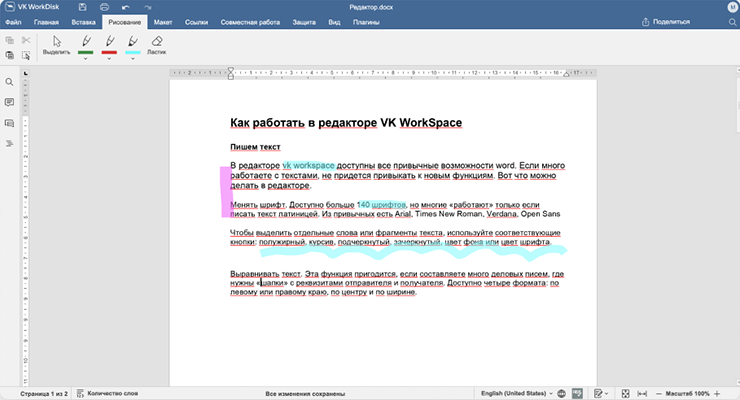This screenshot has height=400, width=740.
Task: Click the Save icon in title bar
Action: pos(83,7)
